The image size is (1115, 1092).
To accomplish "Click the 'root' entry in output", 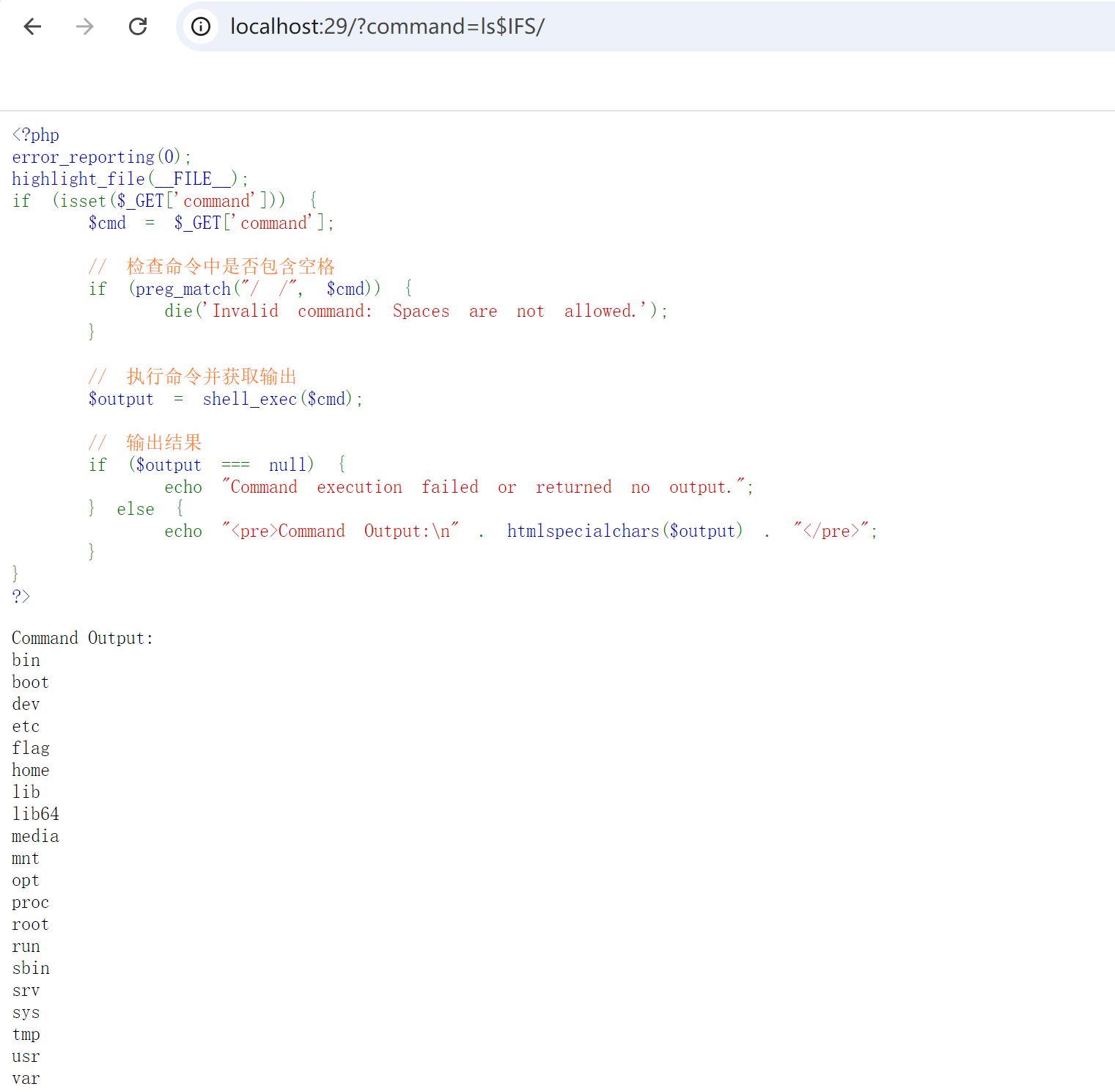I will (x=30, y=924).
